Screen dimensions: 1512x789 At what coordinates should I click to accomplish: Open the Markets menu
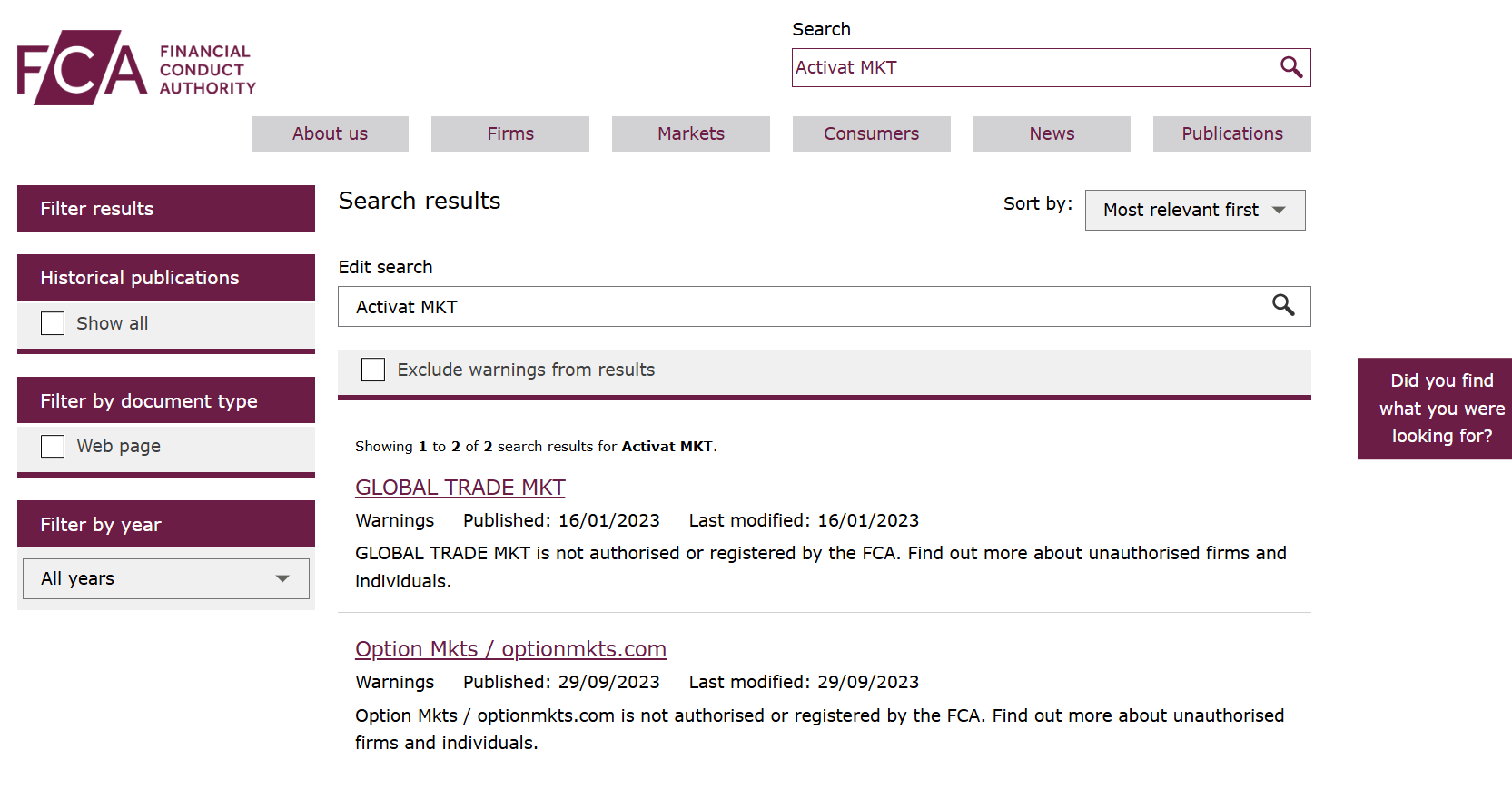coord(691,133)
